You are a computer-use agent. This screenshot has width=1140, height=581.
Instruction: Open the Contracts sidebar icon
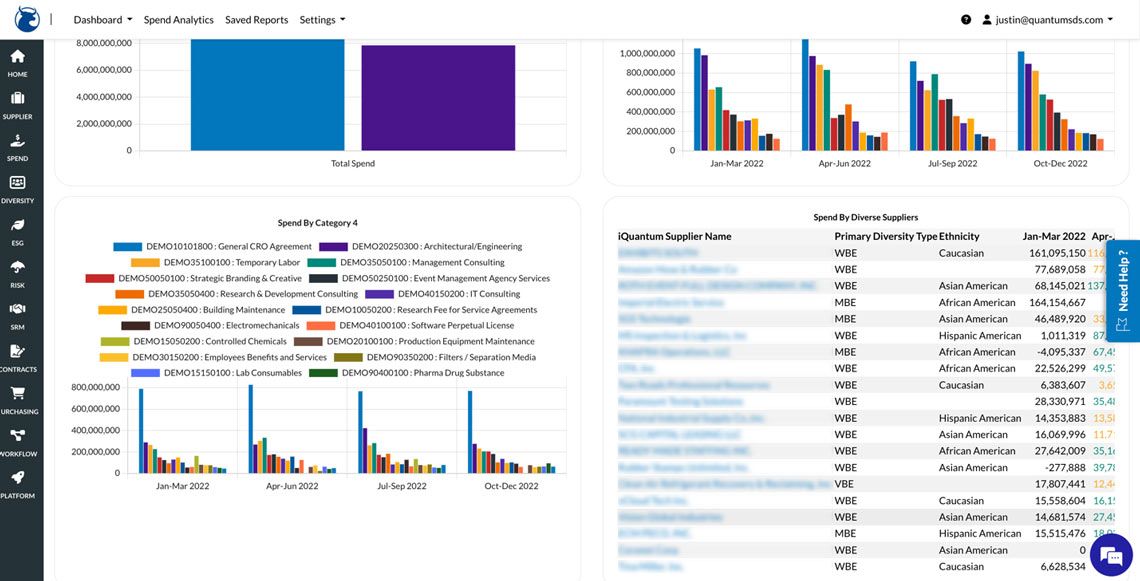(18, 357)
